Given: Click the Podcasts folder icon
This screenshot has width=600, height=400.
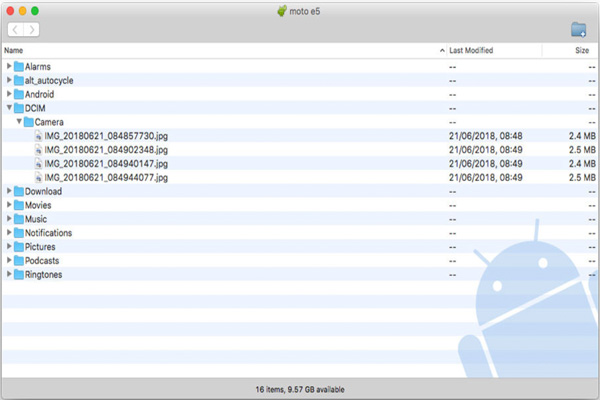Looking at the screenshot, I should (x=19, y=261).
